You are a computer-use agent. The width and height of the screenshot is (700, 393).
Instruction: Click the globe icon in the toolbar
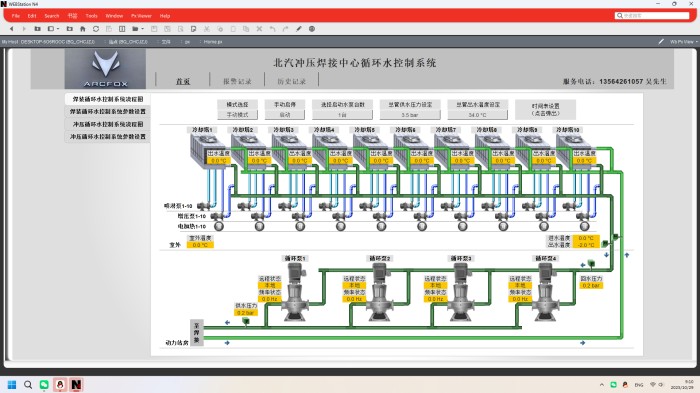click(x=312, y=29)
